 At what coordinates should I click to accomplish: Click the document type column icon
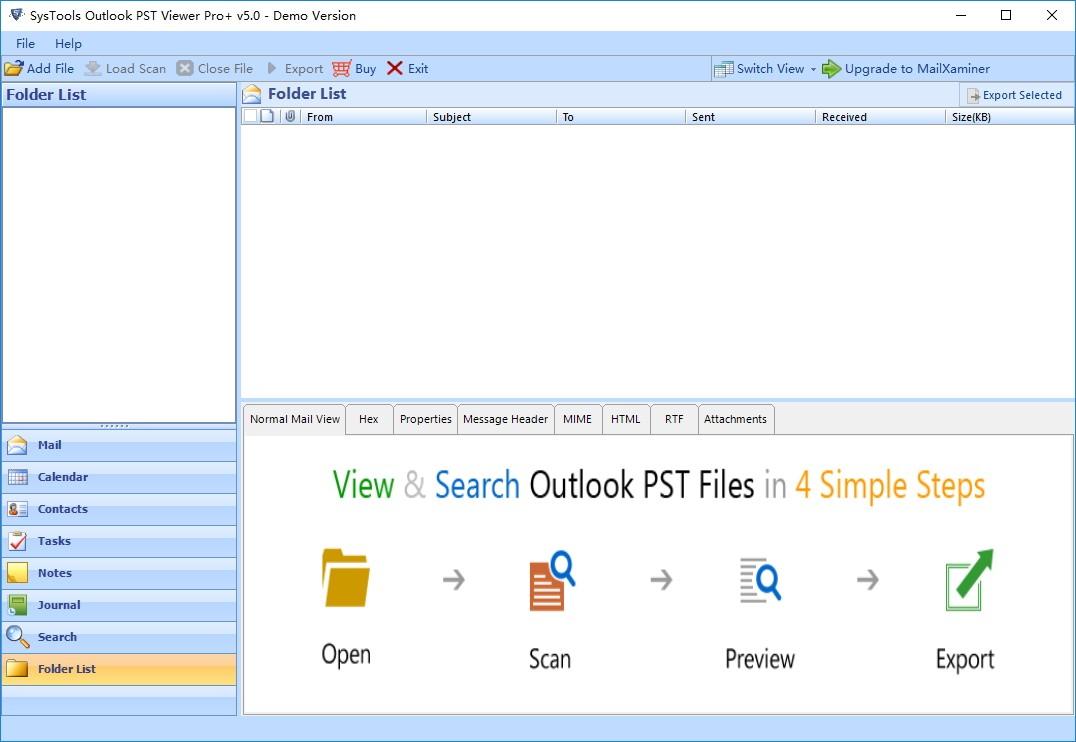click(268, 116)
